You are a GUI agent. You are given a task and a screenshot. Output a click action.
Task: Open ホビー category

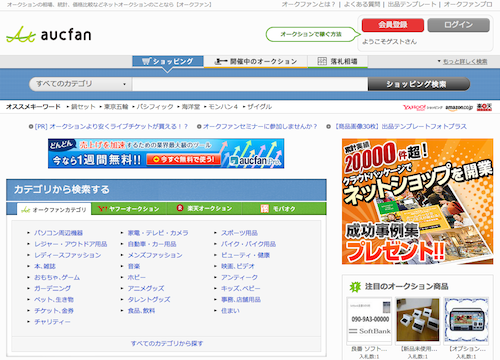point(137,277)
